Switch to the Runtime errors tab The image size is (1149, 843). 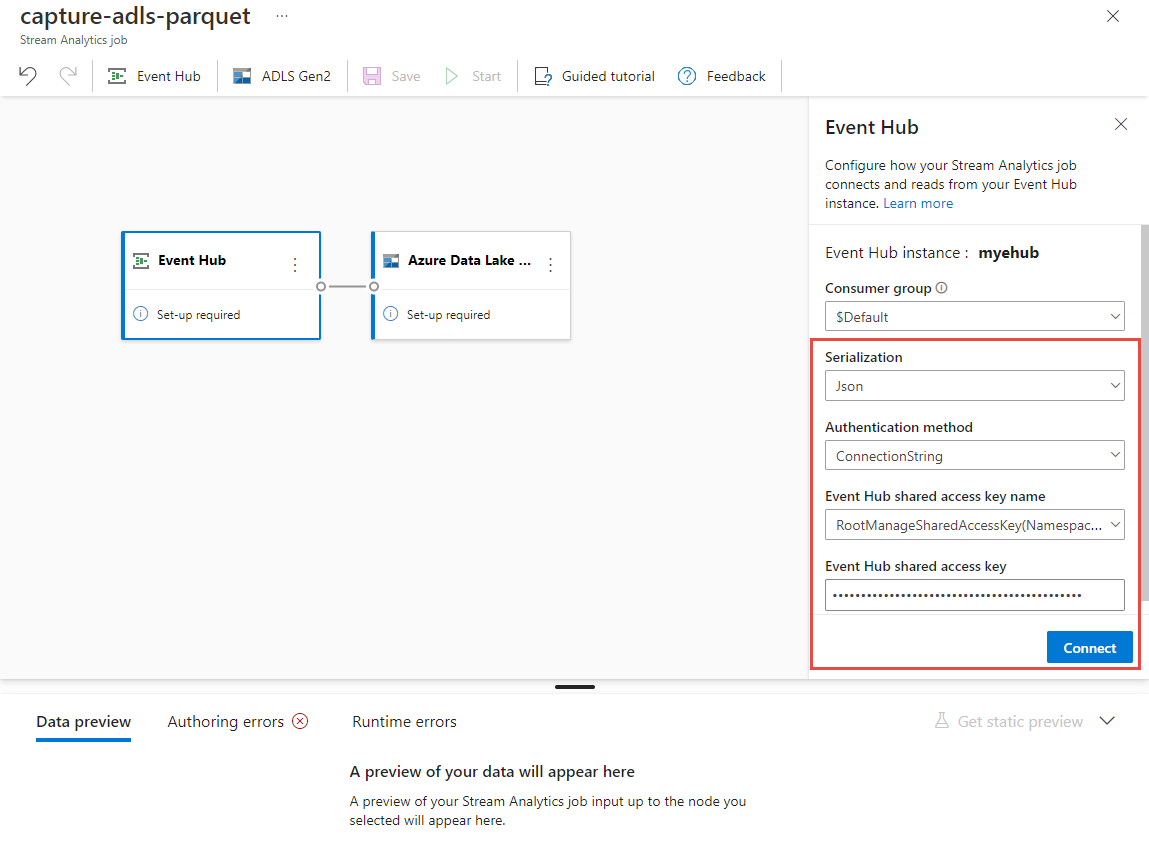(x=404, y=721)
